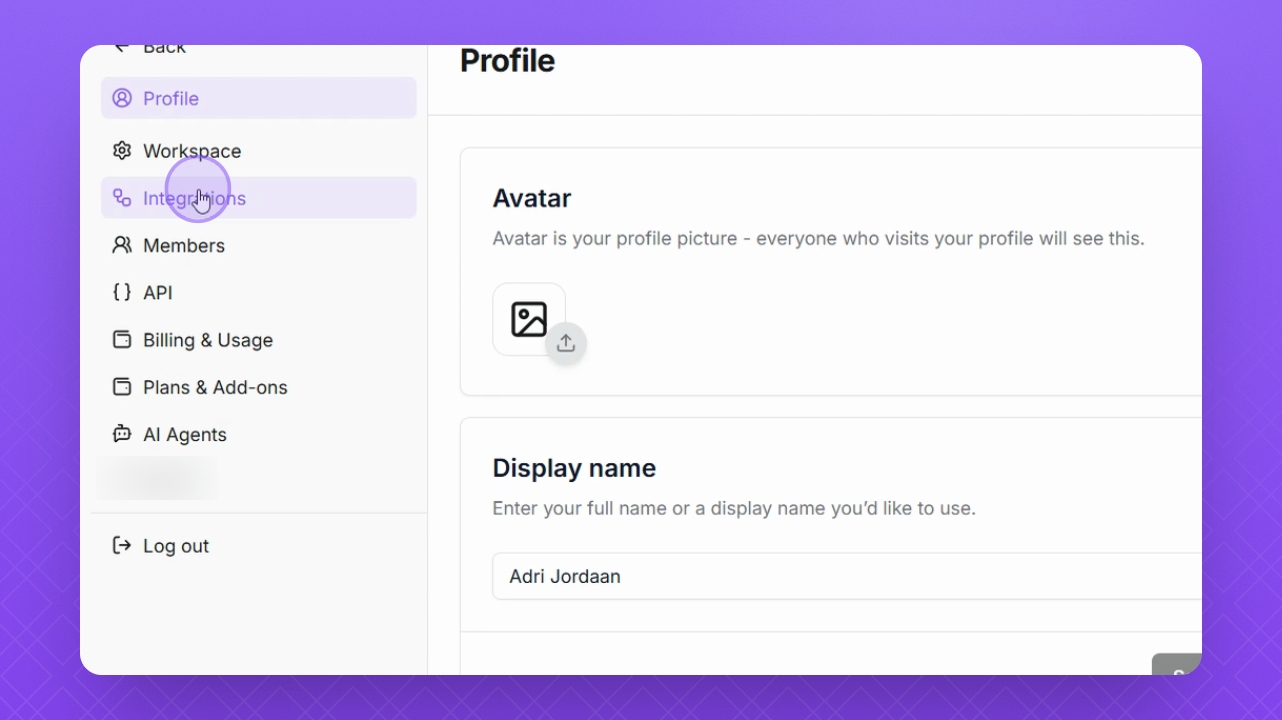Select the avatar image placeholder
The image size is (1282, 720).
[x=529, y=319]
